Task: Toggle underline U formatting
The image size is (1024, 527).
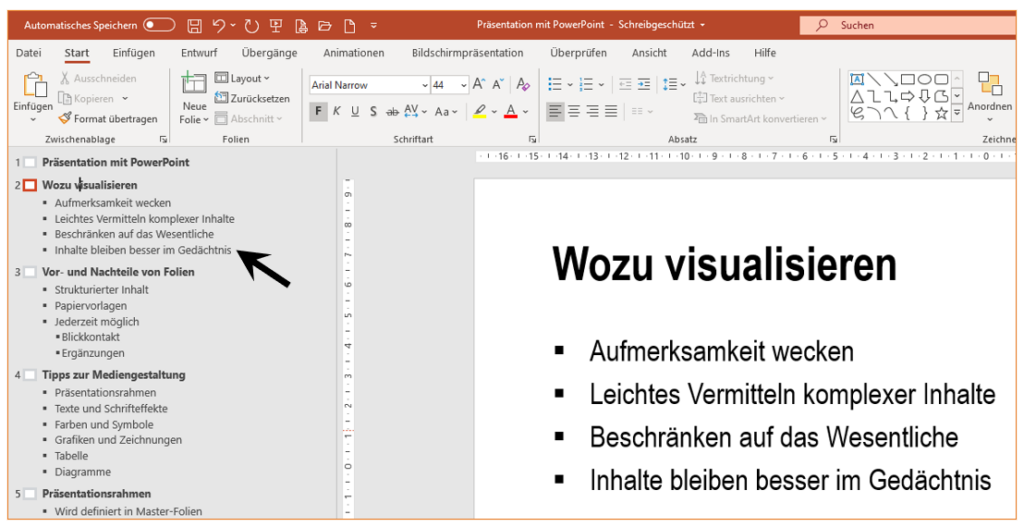Action: pos(355,111)
